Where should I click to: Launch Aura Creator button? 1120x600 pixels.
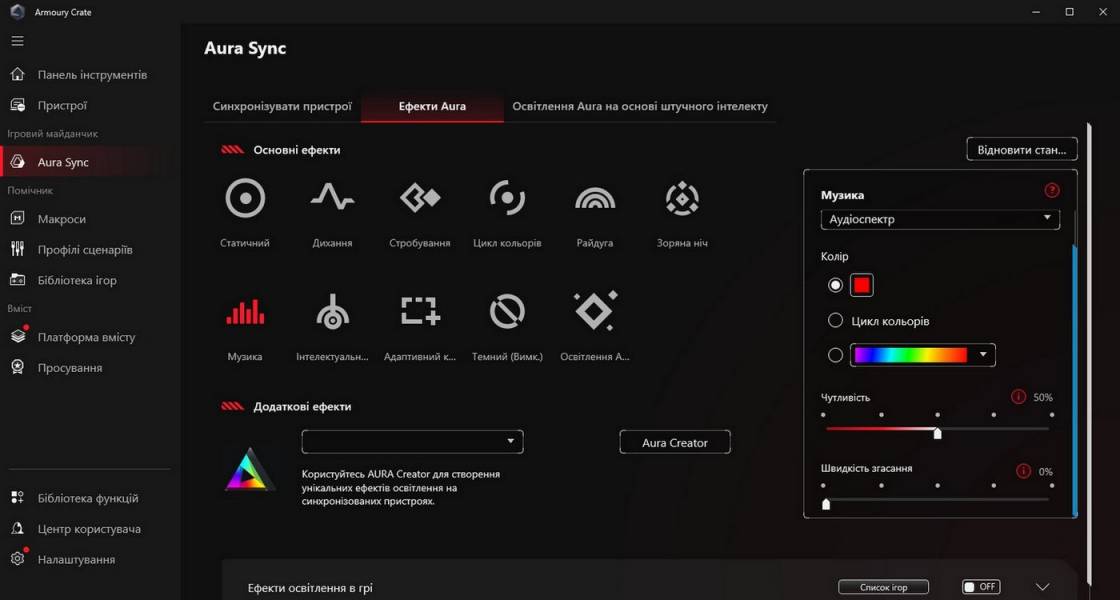[x=675, y=443]
